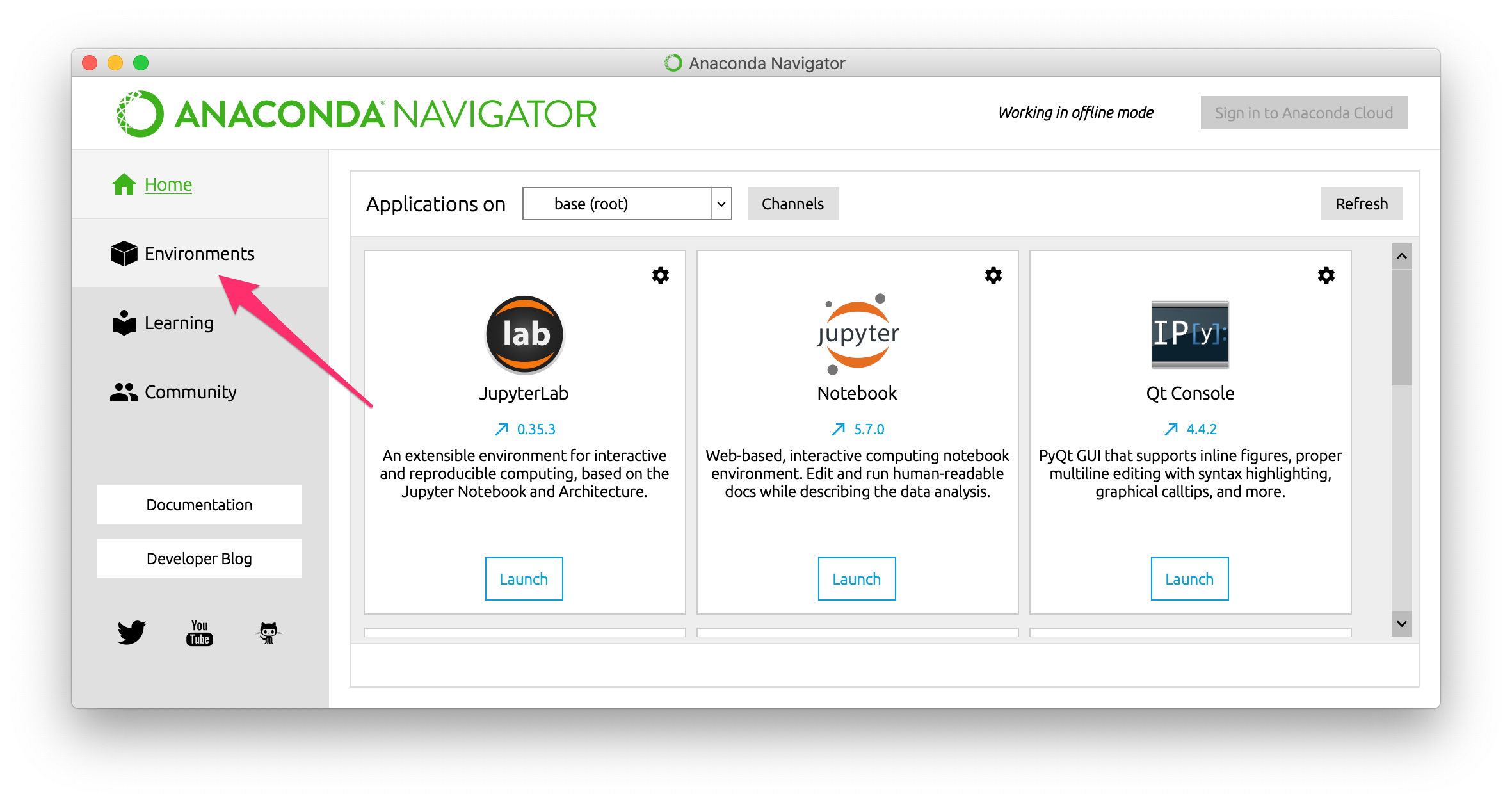1512x803 pixels.
Task: Open the YouTube channel icon
Action: pyautogui.click(x=200, y=633)
